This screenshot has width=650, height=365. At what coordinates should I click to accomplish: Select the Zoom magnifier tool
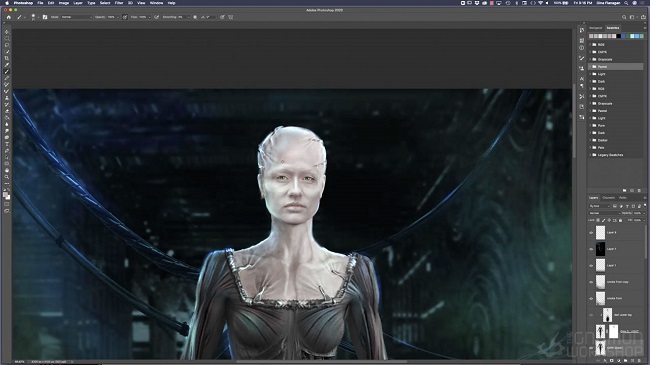[x=7, y=177]
